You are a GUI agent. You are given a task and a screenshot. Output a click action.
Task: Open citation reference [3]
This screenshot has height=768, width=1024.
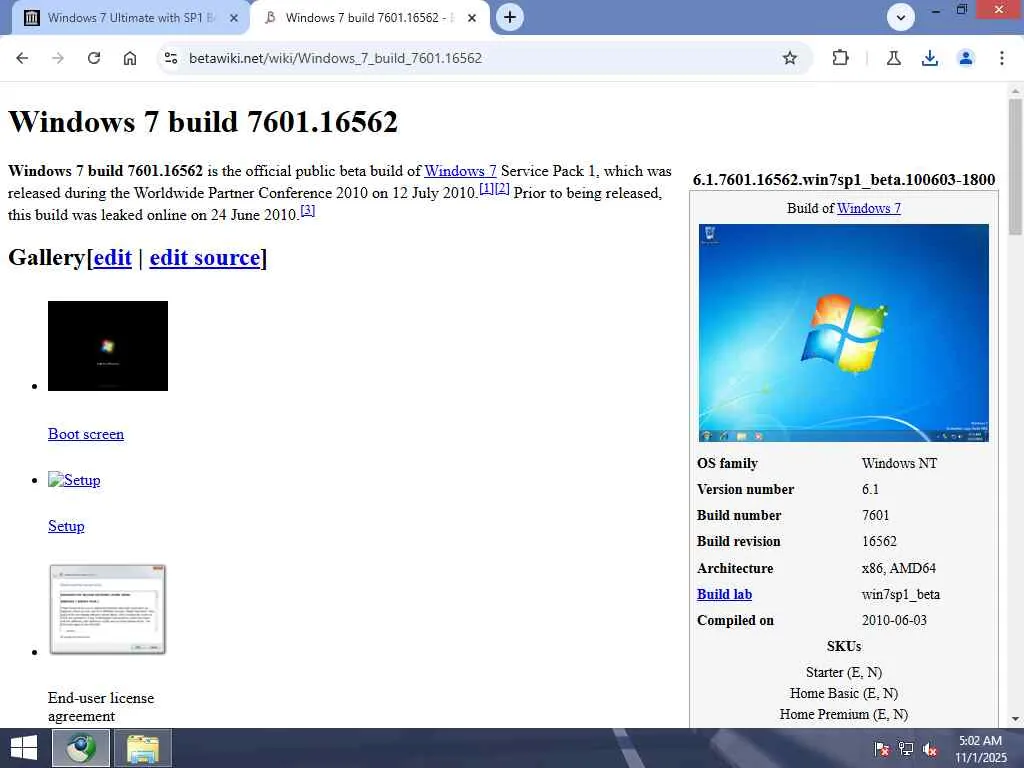(x=308, y=210)
